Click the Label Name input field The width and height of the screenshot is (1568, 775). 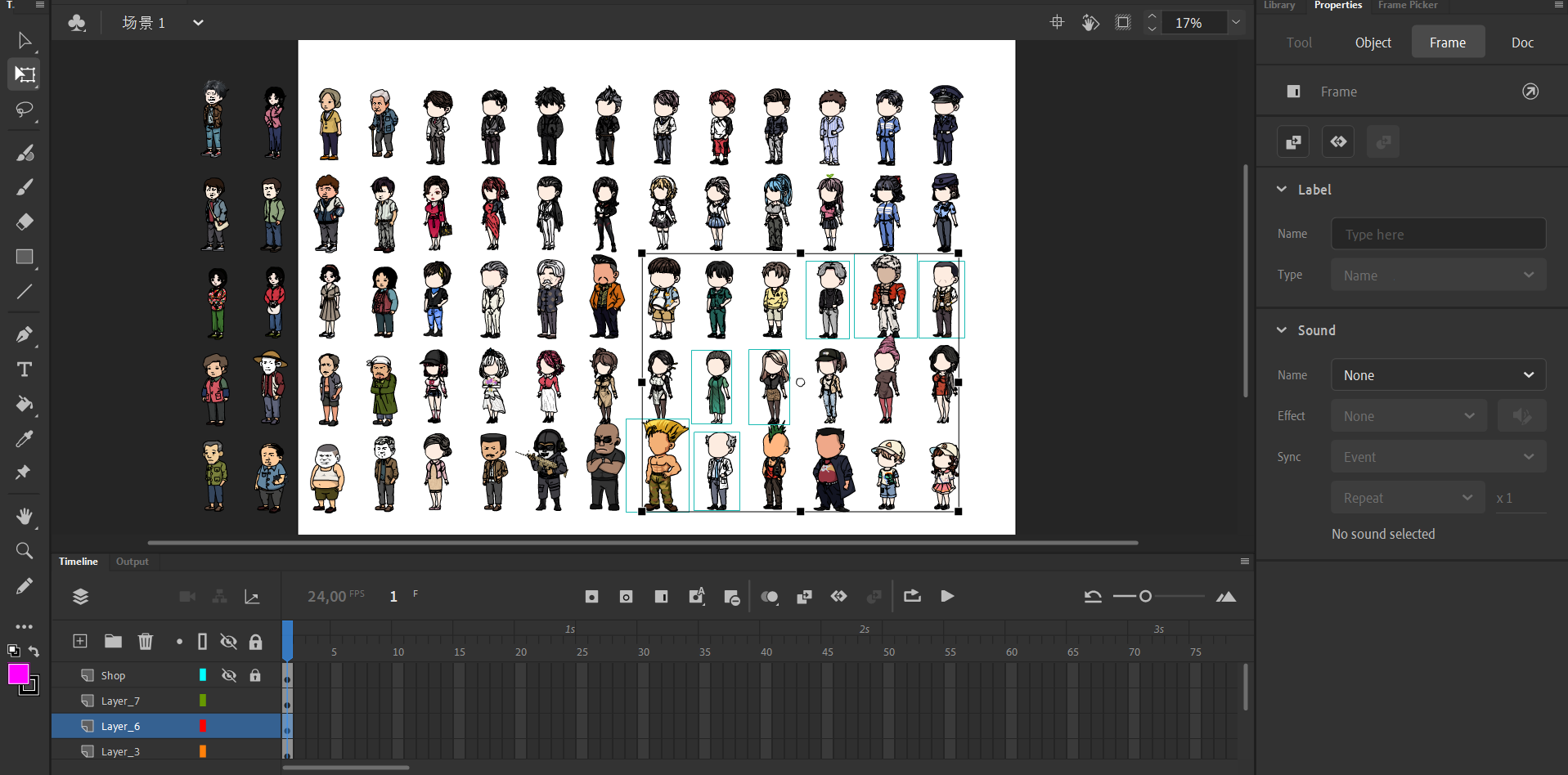[1438, 235]
